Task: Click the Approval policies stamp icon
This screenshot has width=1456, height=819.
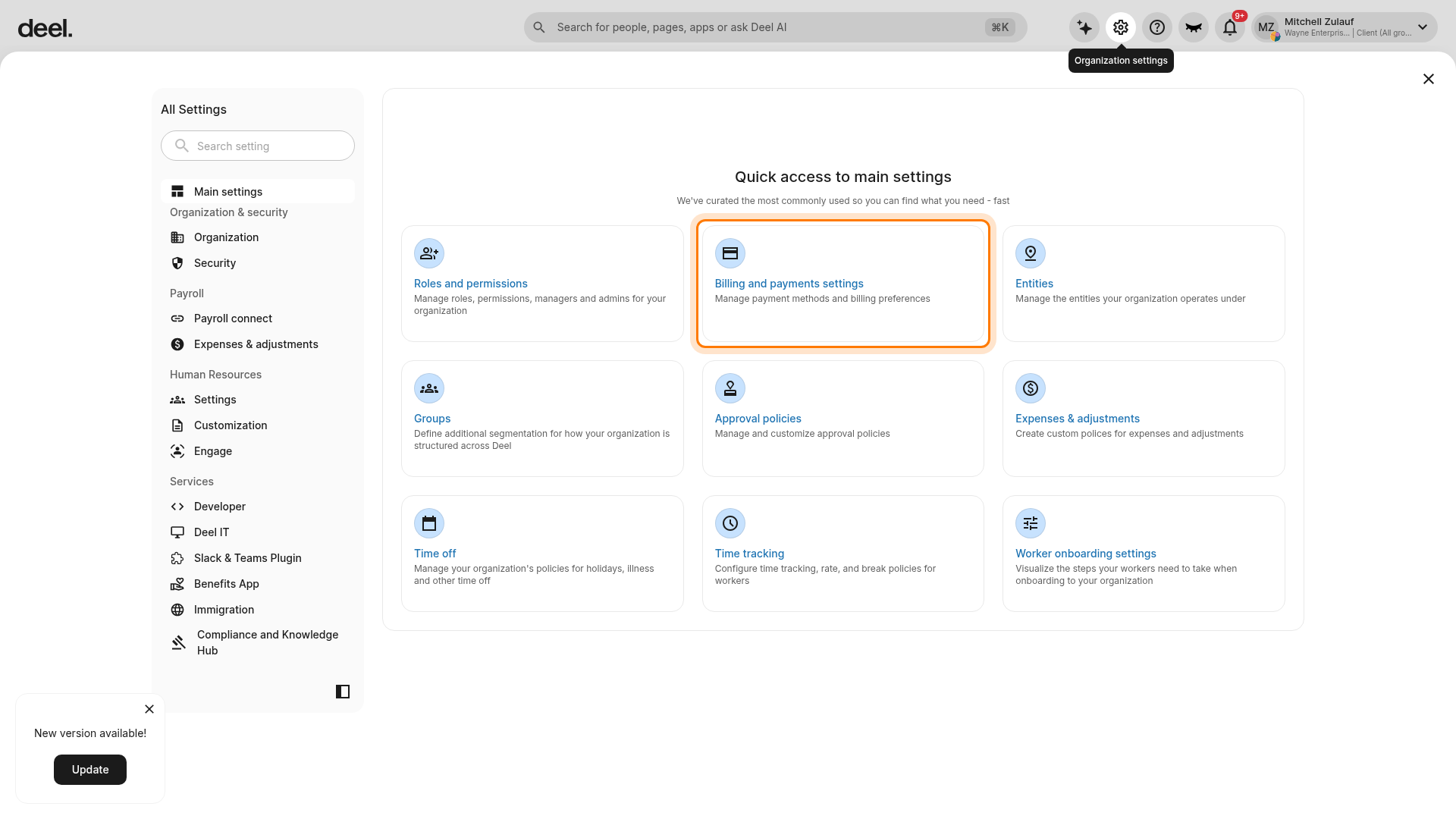Action: (730, 388)
